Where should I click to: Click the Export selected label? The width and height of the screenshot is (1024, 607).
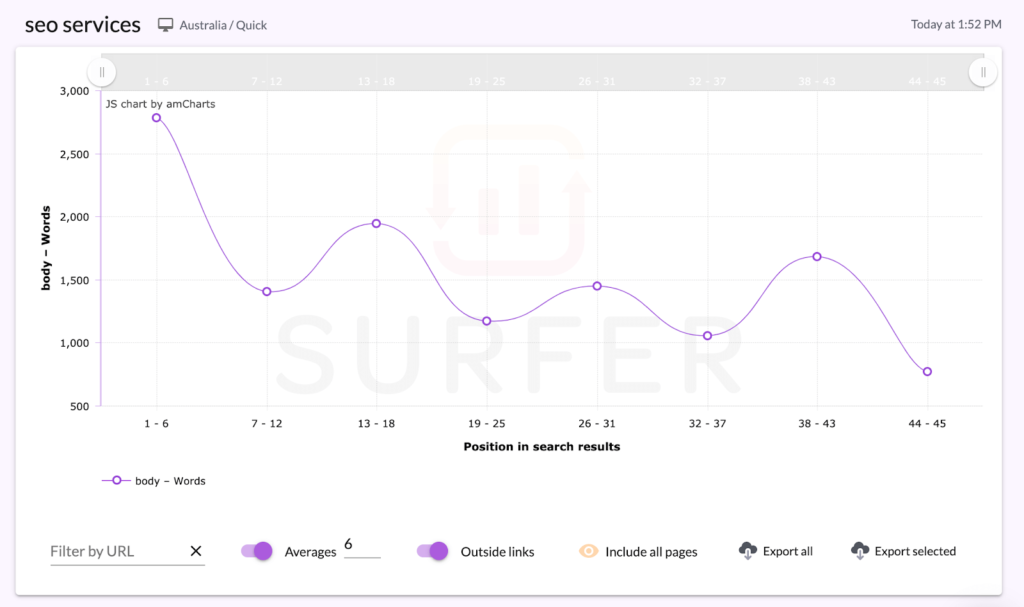[x=915, y=551]
